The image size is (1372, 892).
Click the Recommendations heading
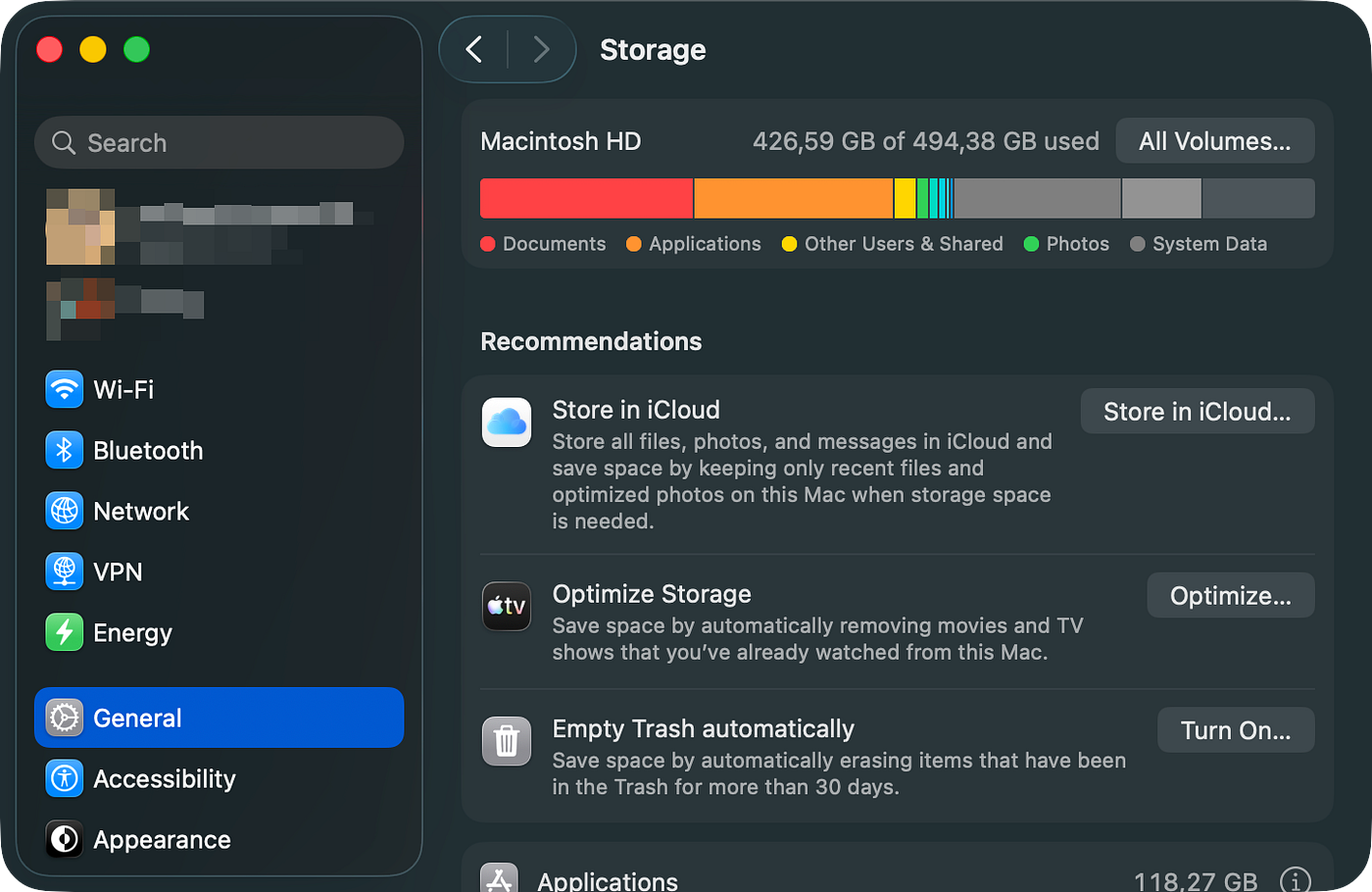[x=591, y=341]
